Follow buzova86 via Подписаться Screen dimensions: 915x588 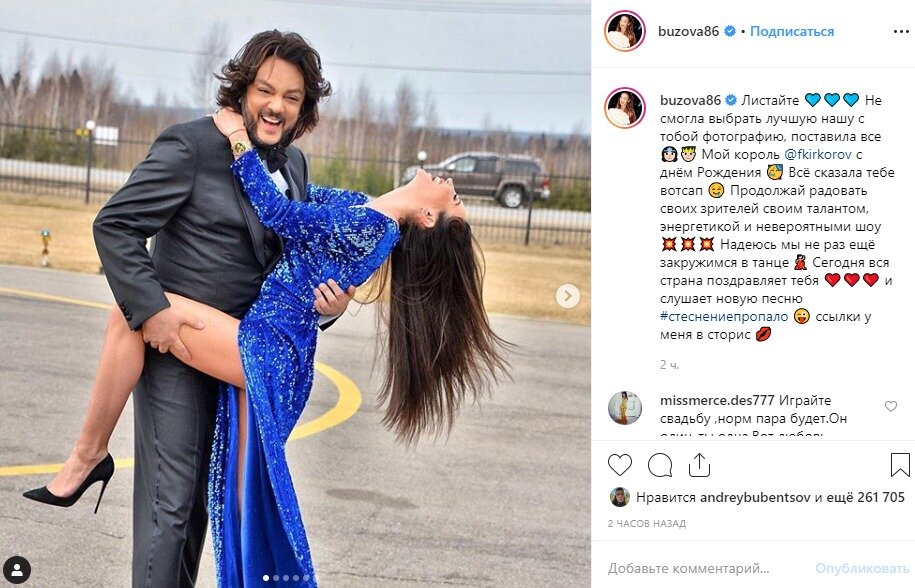click(x=792, y=32)
